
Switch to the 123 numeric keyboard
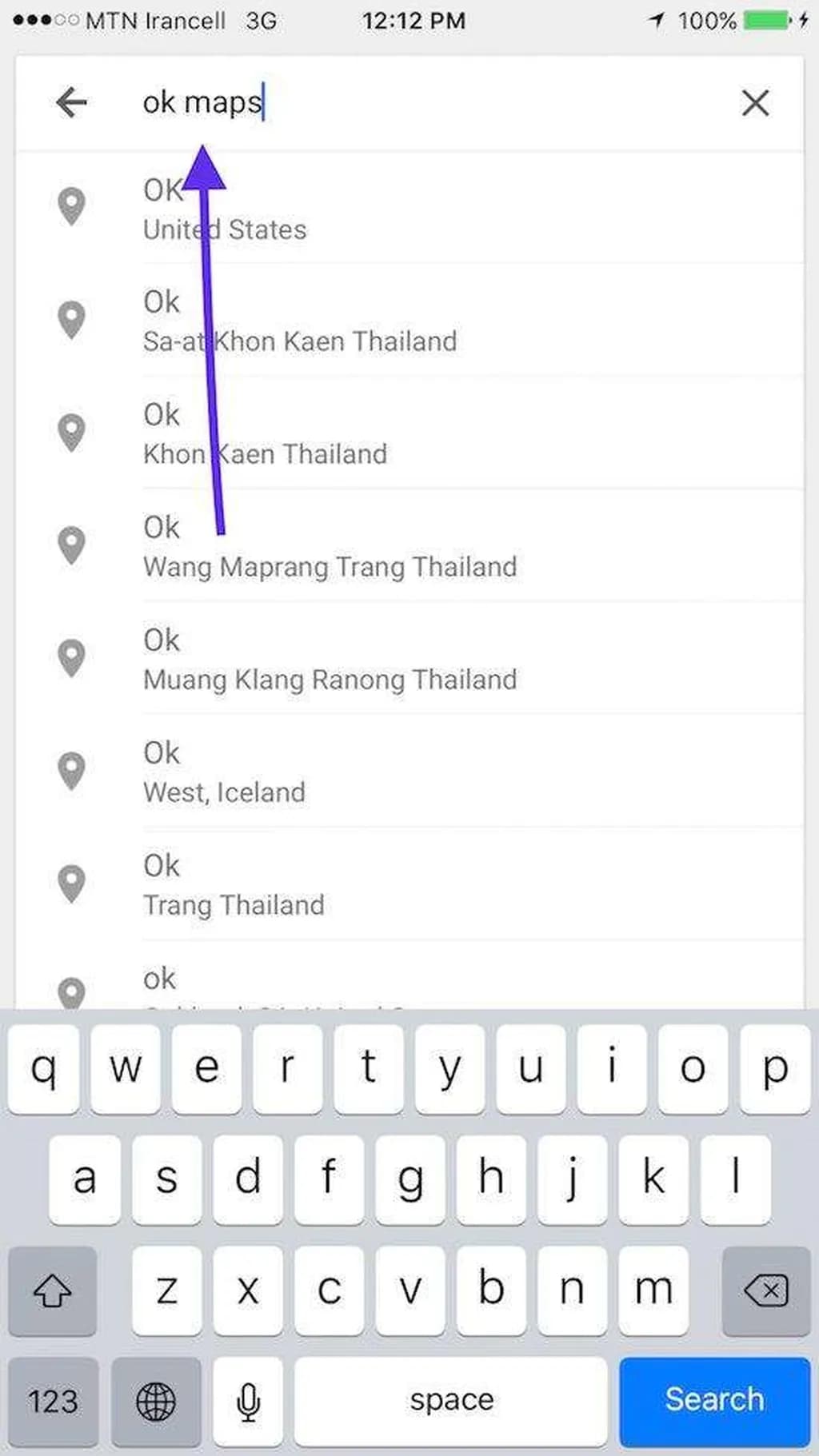[x=53, y=1401]
